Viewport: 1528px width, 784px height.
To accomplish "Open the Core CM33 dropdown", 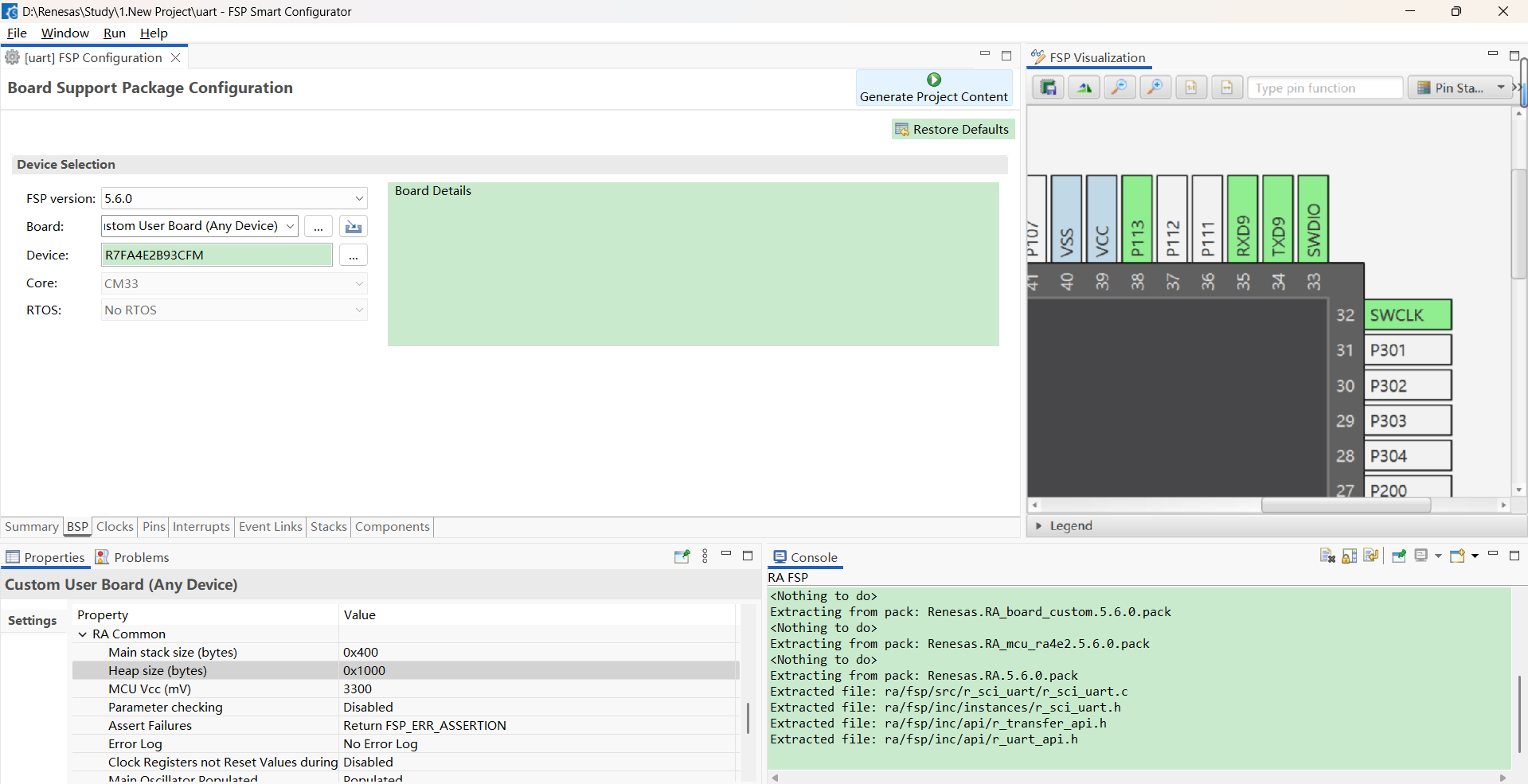I will 358,283.
